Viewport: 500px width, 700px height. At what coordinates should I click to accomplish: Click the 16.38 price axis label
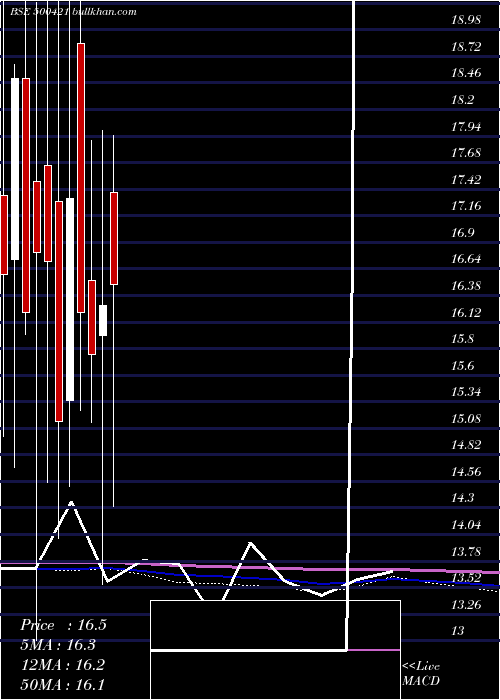point(466,286)
